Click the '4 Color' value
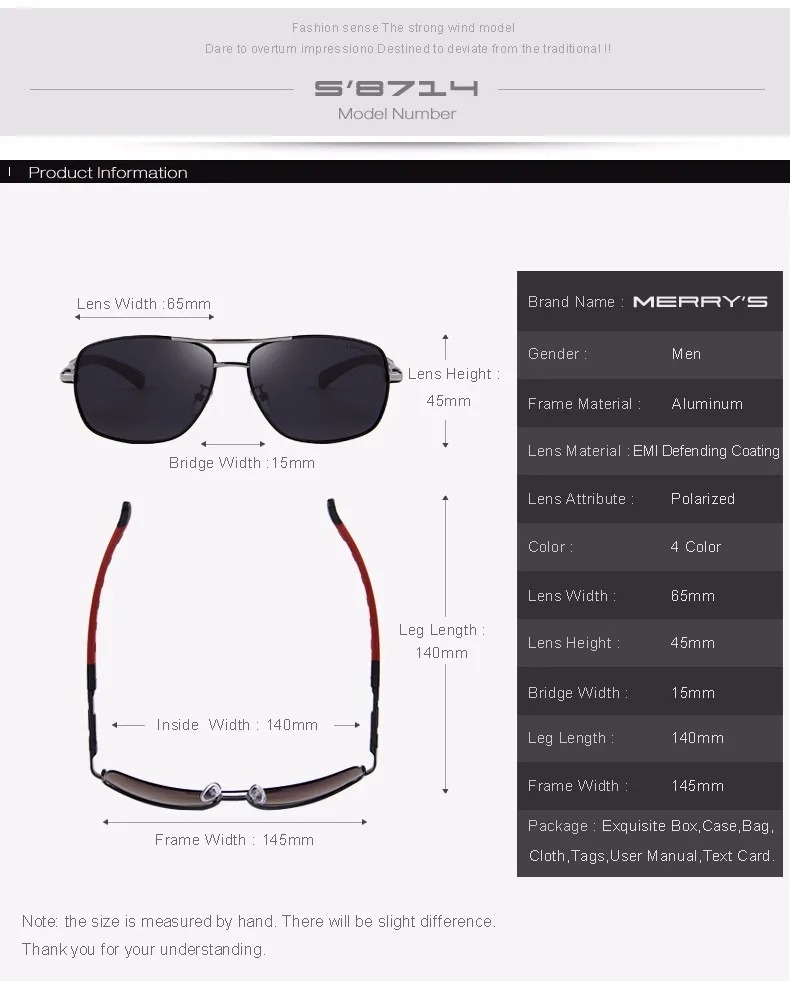 (696, 547)
